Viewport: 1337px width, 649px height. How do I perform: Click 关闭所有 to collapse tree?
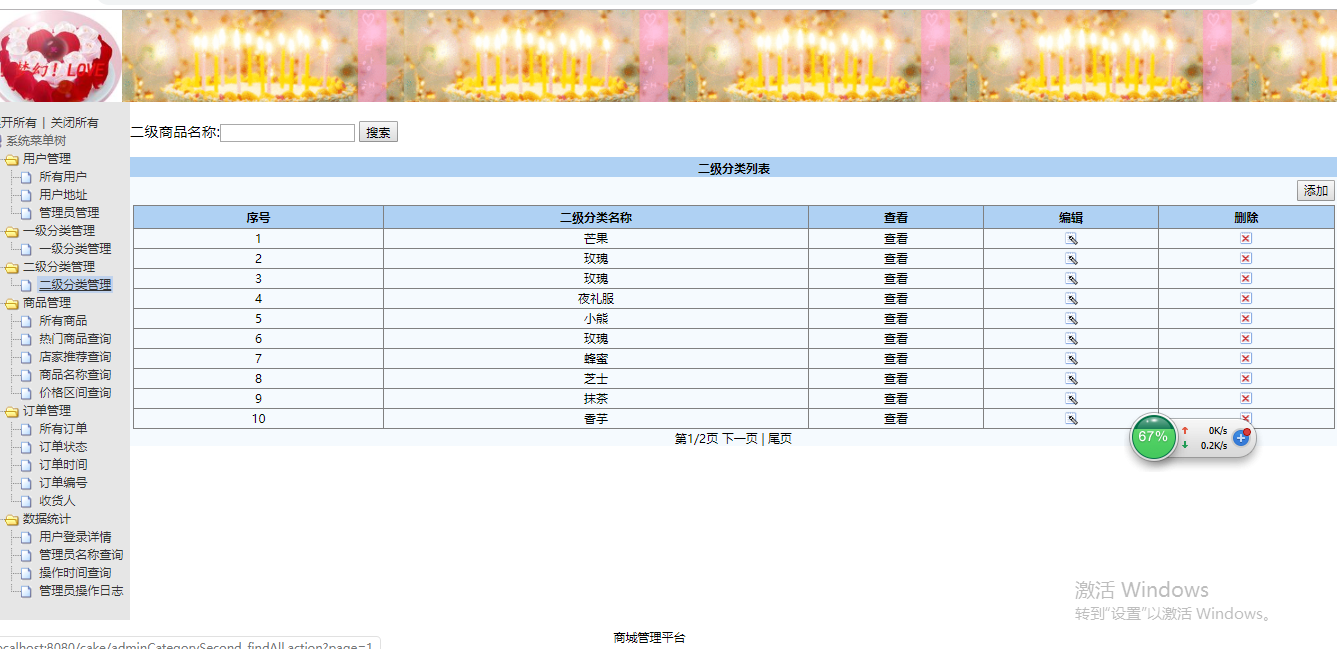[x=75, y=123]
